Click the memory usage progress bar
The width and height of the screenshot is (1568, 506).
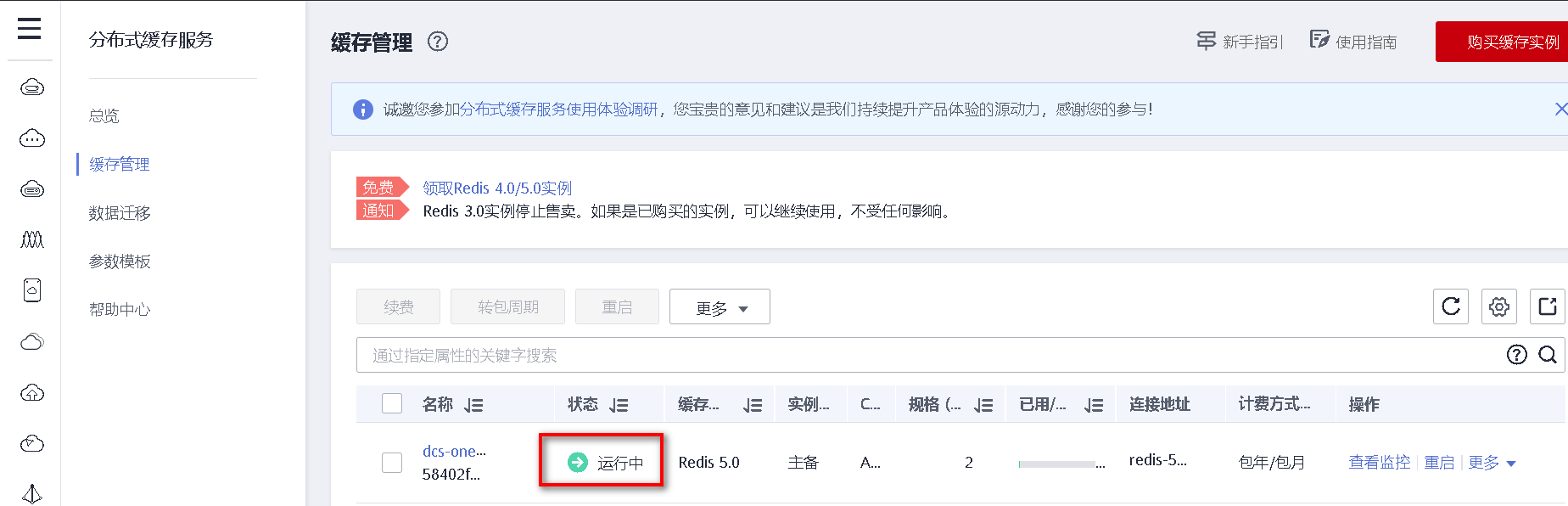[1057, 464]
